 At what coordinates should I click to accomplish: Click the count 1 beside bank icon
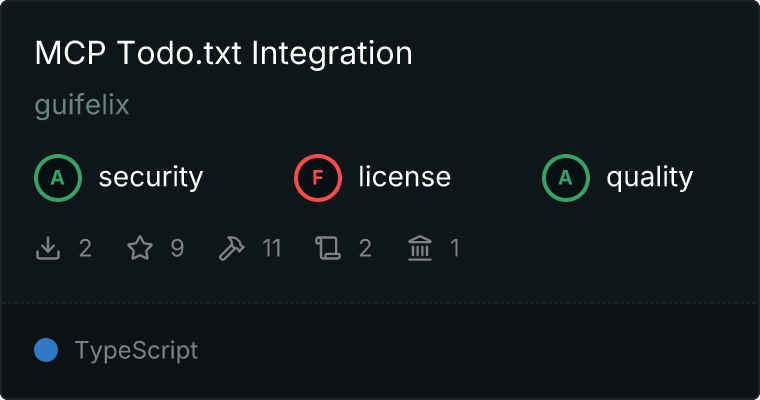[x=454, y=248]
